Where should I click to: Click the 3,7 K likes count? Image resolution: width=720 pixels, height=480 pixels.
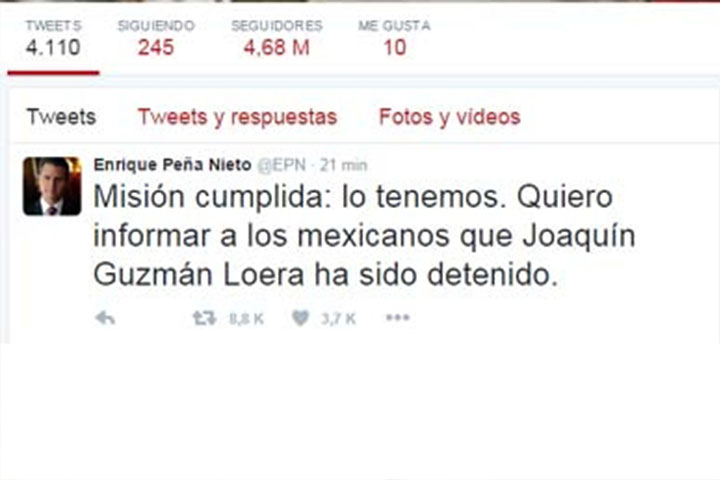pos(338,318)
